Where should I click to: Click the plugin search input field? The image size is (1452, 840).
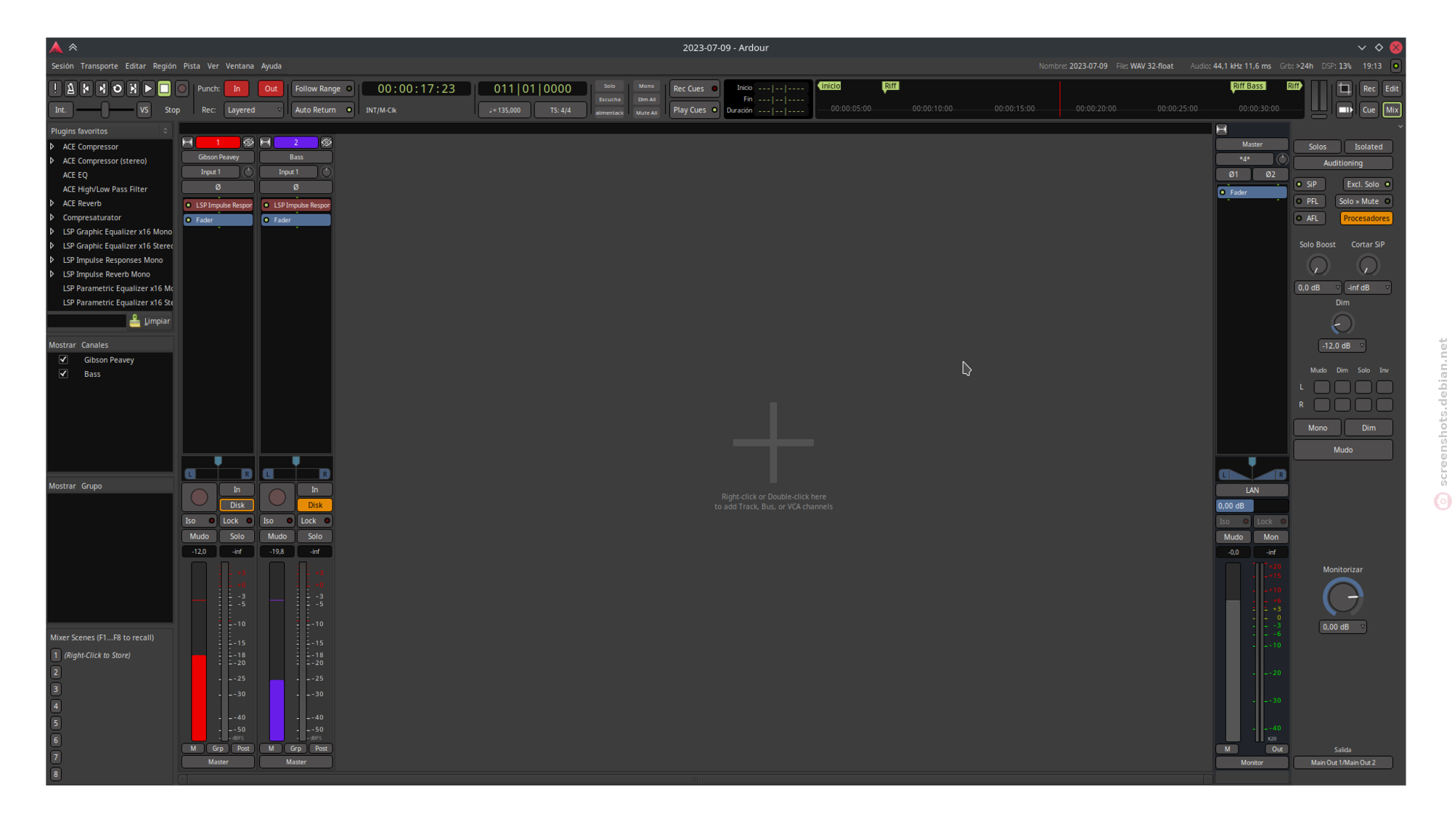(86, 321)
